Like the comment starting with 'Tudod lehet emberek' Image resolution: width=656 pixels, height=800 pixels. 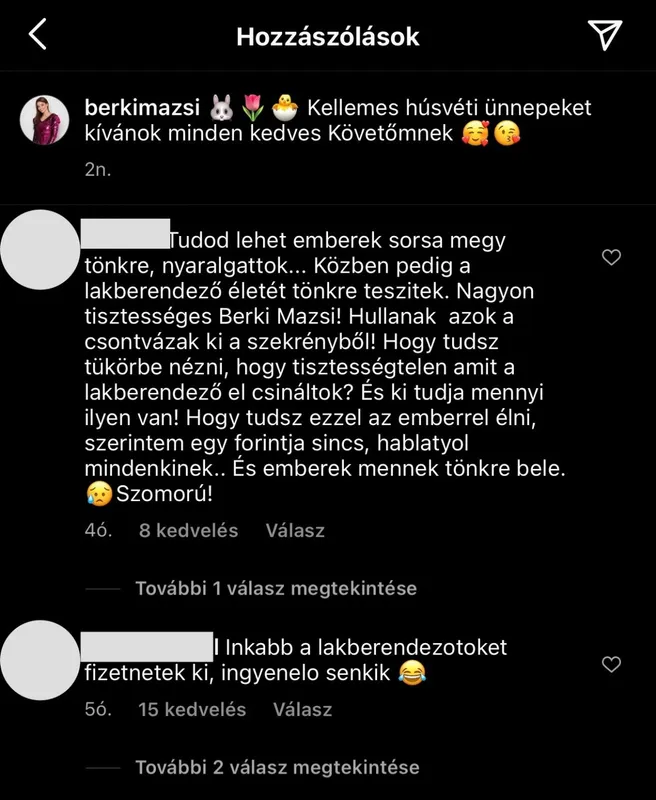tap(611, 257)
